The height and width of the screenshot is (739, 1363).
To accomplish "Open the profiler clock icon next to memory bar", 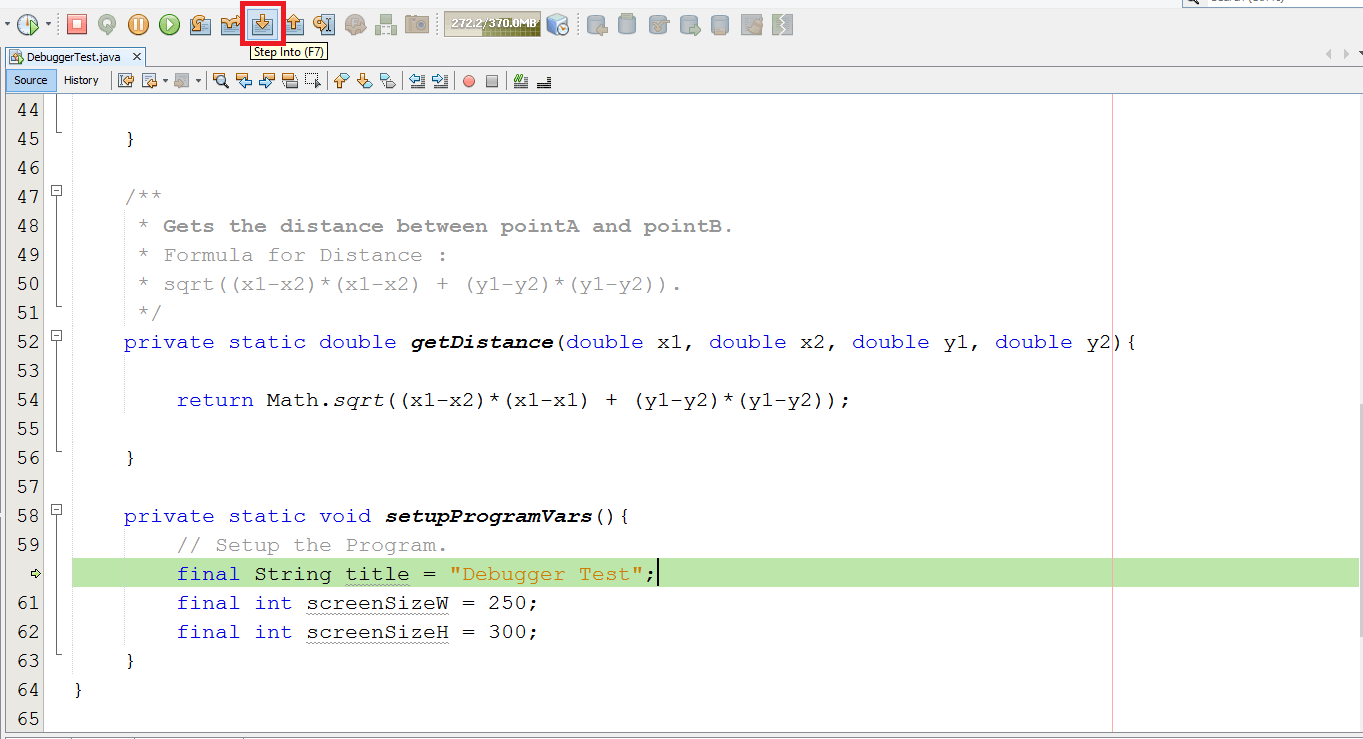I will click(x=558, y=24).
